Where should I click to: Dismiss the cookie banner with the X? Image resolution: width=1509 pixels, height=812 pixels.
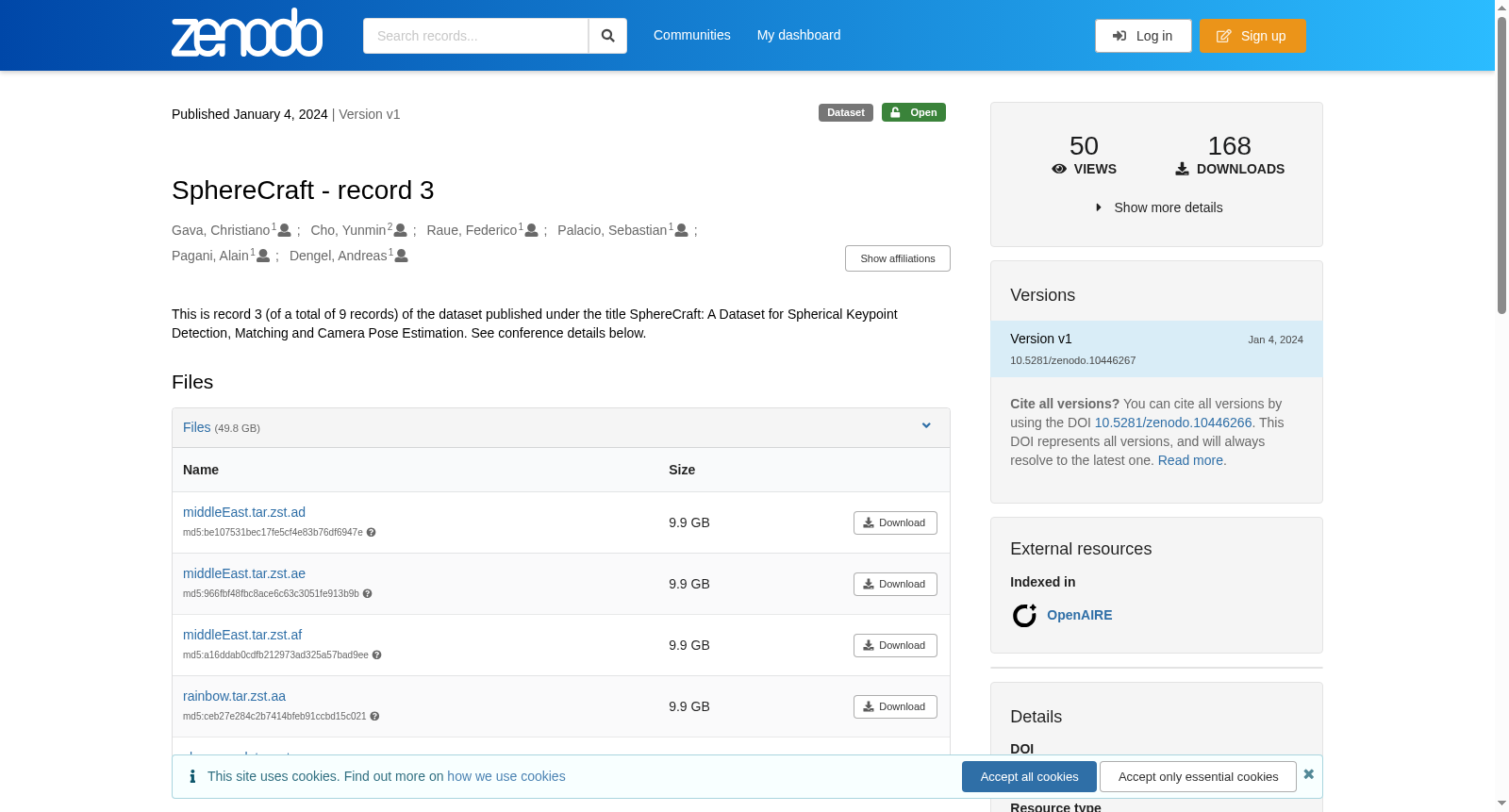(1308, 774)
